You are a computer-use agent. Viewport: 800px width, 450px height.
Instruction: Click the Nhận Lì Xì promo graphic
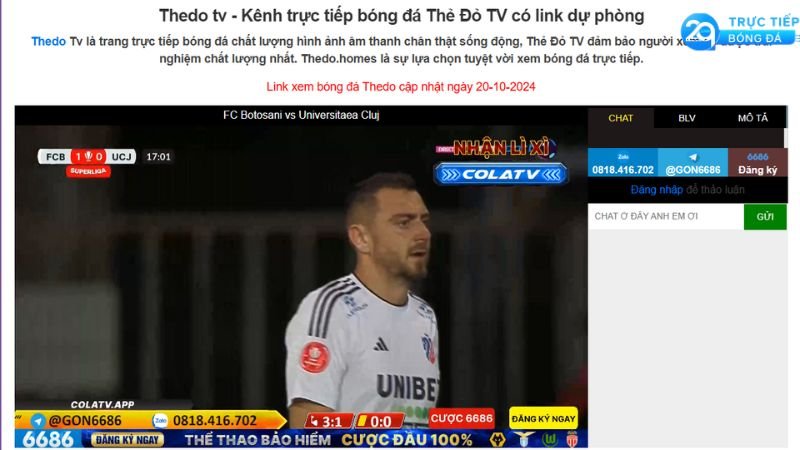click(x=496, y=148)
